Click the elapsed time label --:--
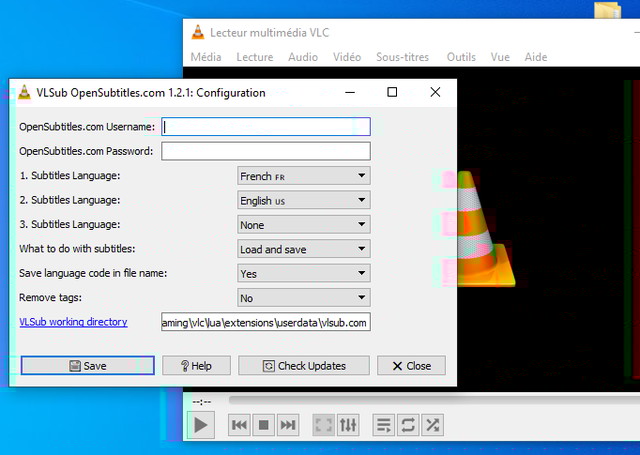The height and width of the screenshot is (455, 640). click(202, 402)
